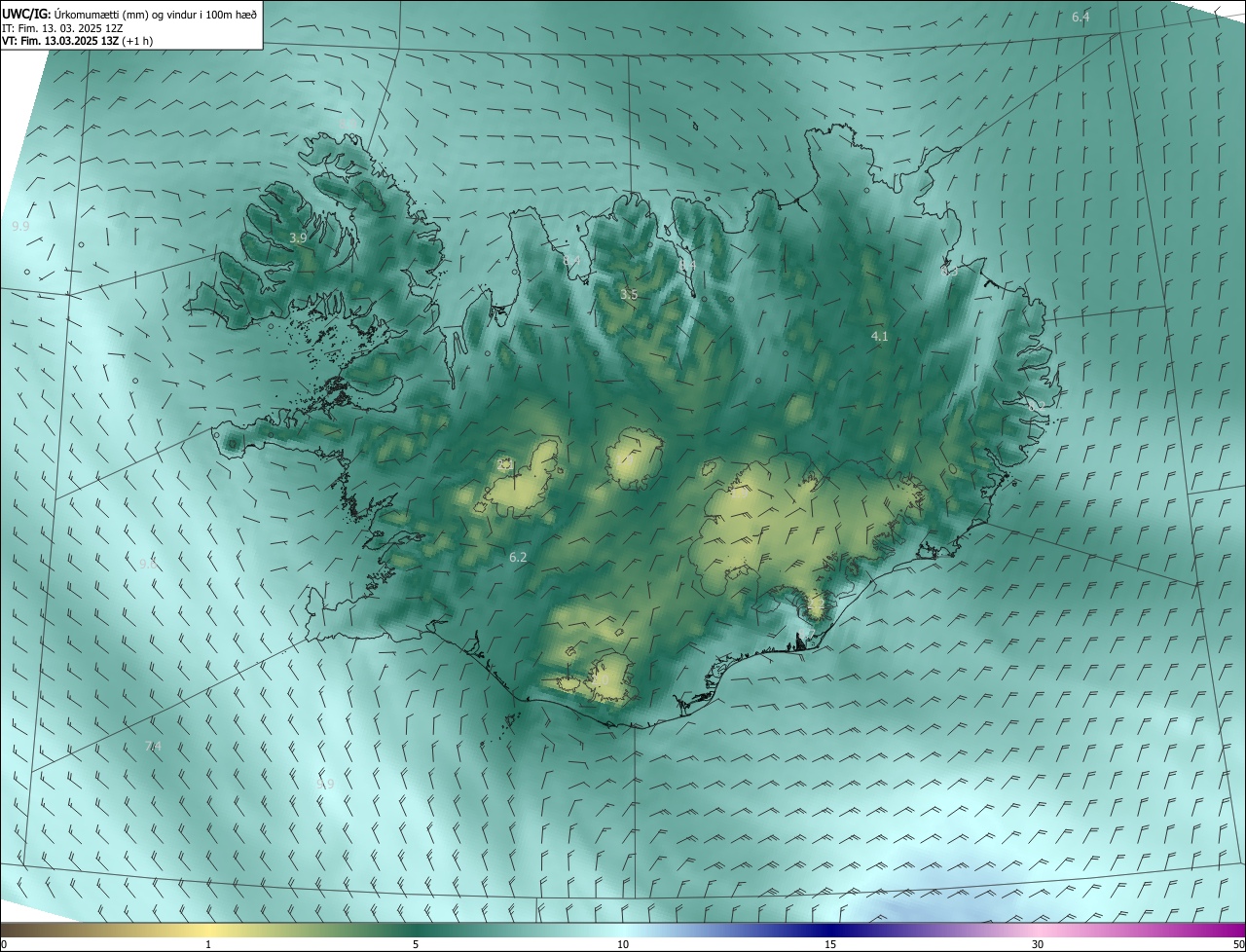Click the 30 tick on the color scale
The image size is (1246, 952).
pyautogui.click(x=1038, y=945)
